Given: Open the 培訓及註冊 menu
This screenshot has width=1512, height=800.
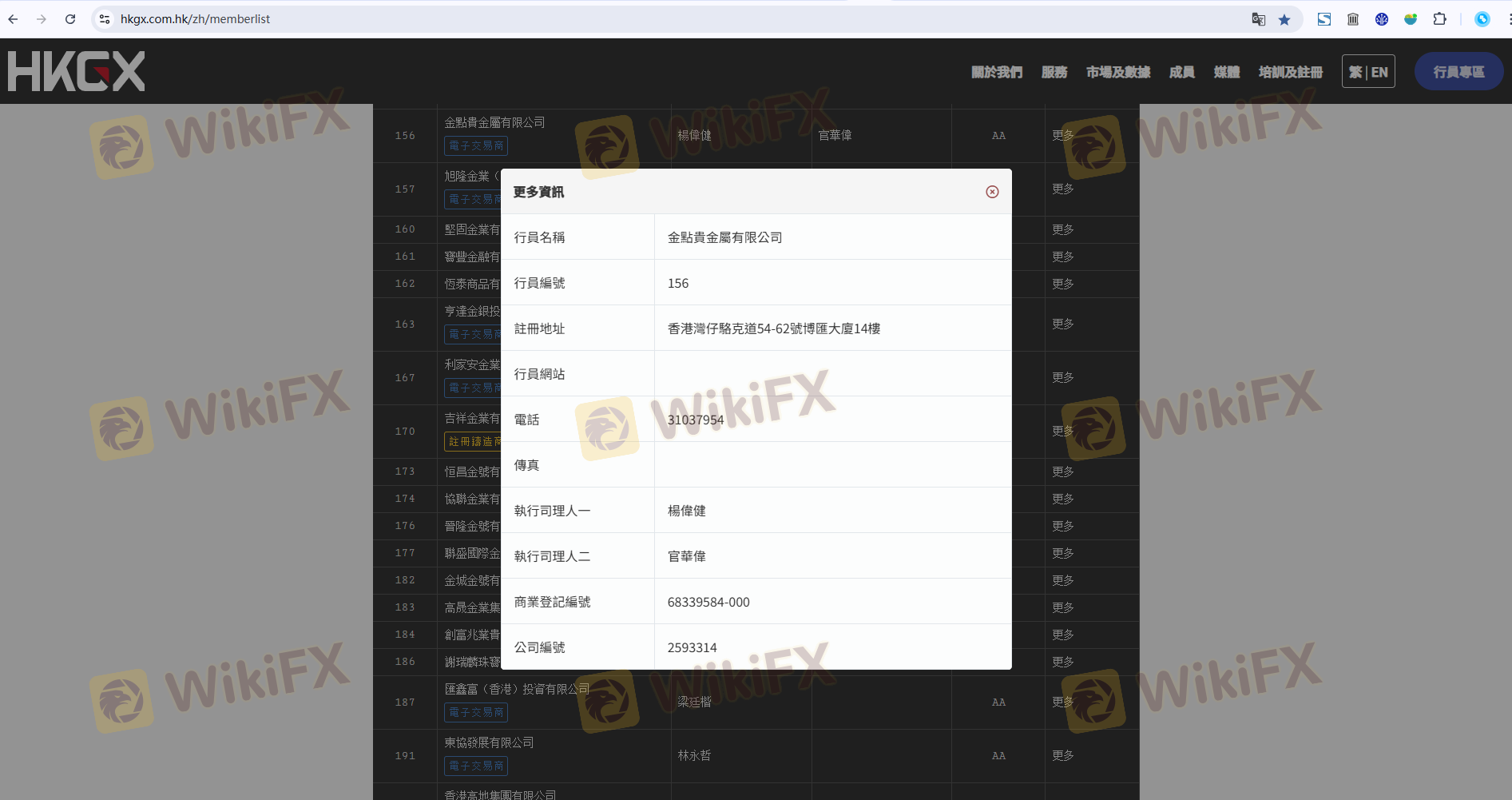Looking at the screenshot, I should point(1291,72).
